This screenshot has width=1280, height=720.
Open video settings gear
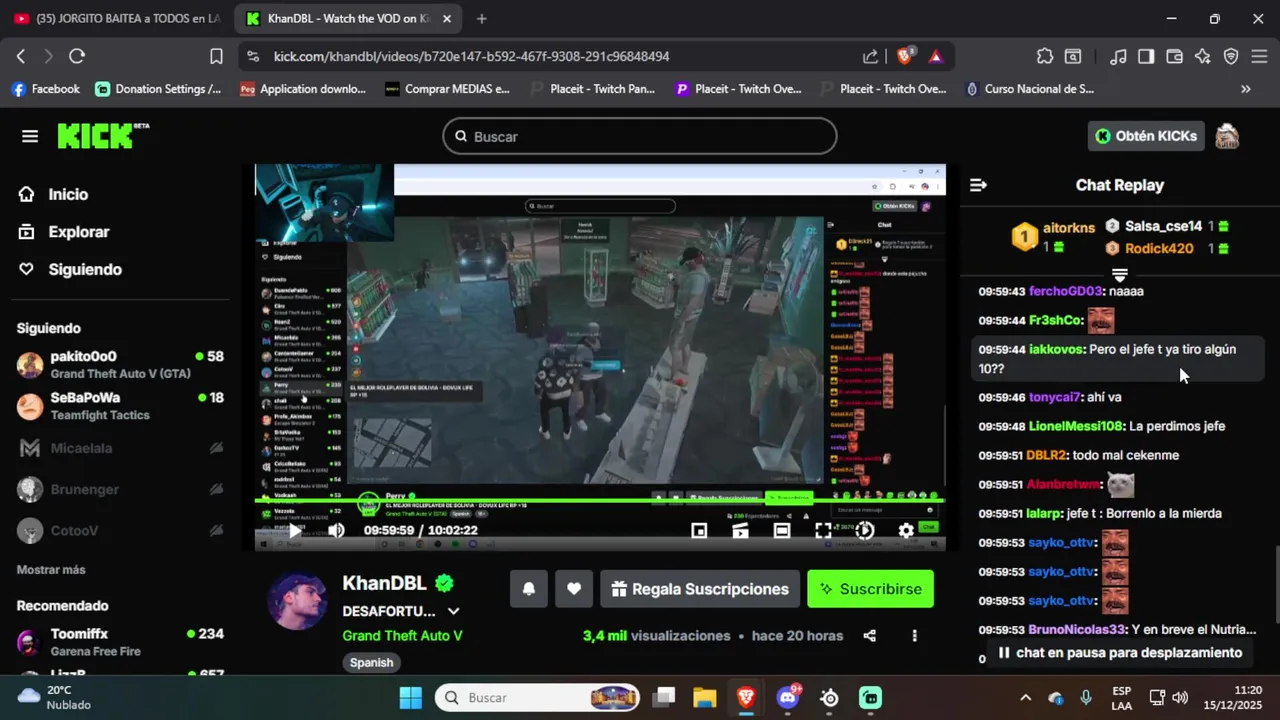[906, 531]
